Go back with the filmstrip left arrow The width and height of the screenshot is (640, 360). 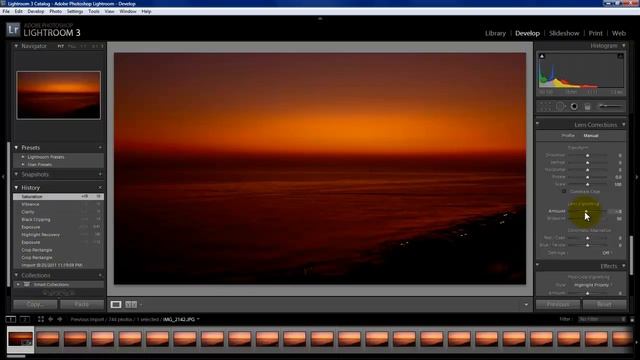click(51, 319)
